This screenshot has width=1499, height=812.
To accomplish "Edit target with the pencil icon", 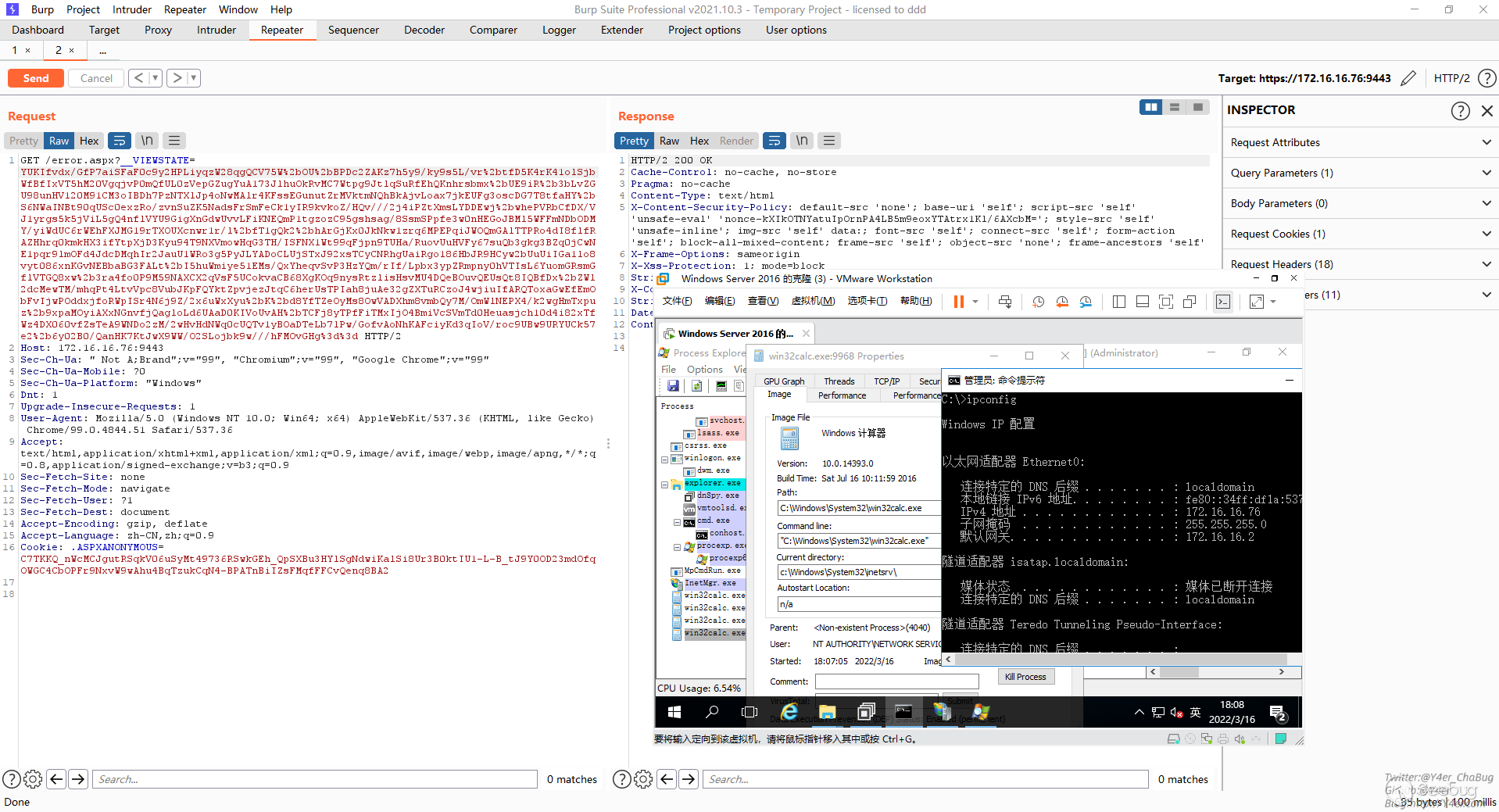I will tap(1408, 78).
